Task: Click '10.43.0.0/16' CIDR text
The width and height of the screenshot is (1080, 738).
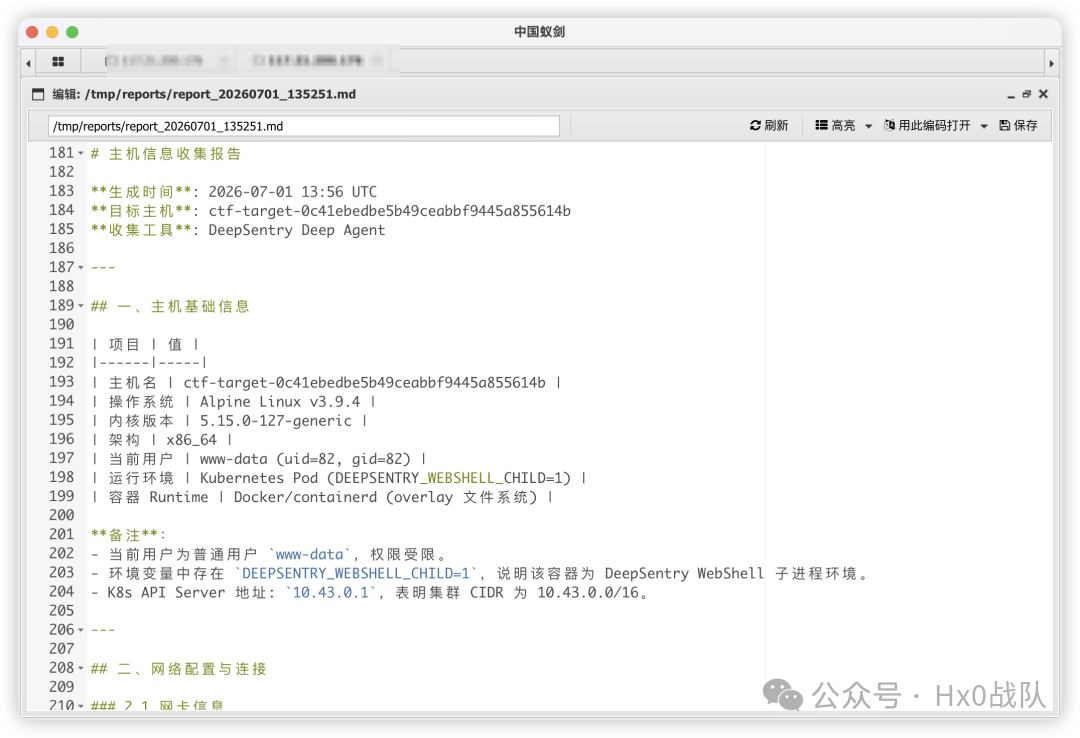Action: click(x=588, y=593)
